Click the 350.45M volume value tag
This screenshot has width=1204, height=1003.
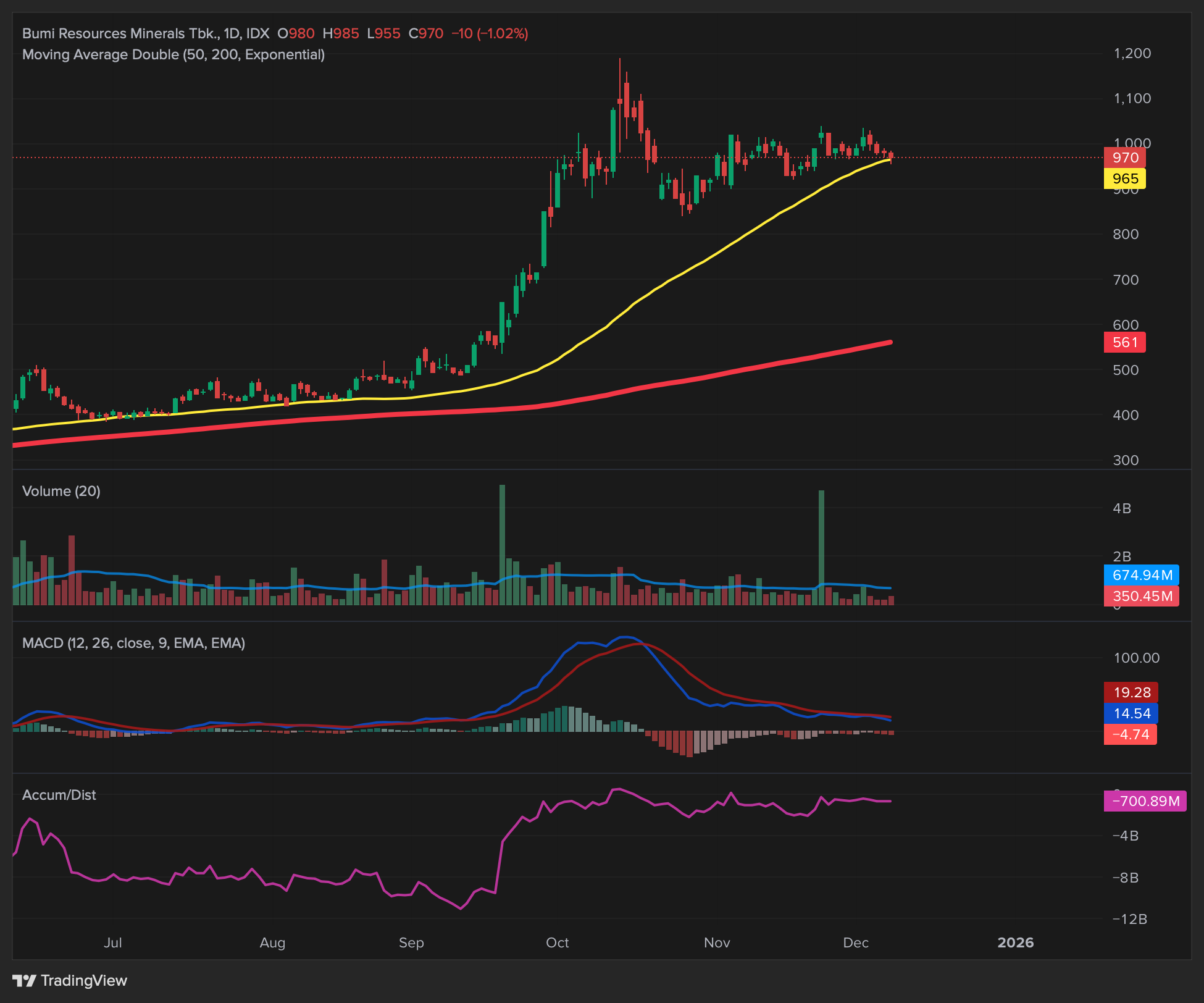coord(1141,596)
